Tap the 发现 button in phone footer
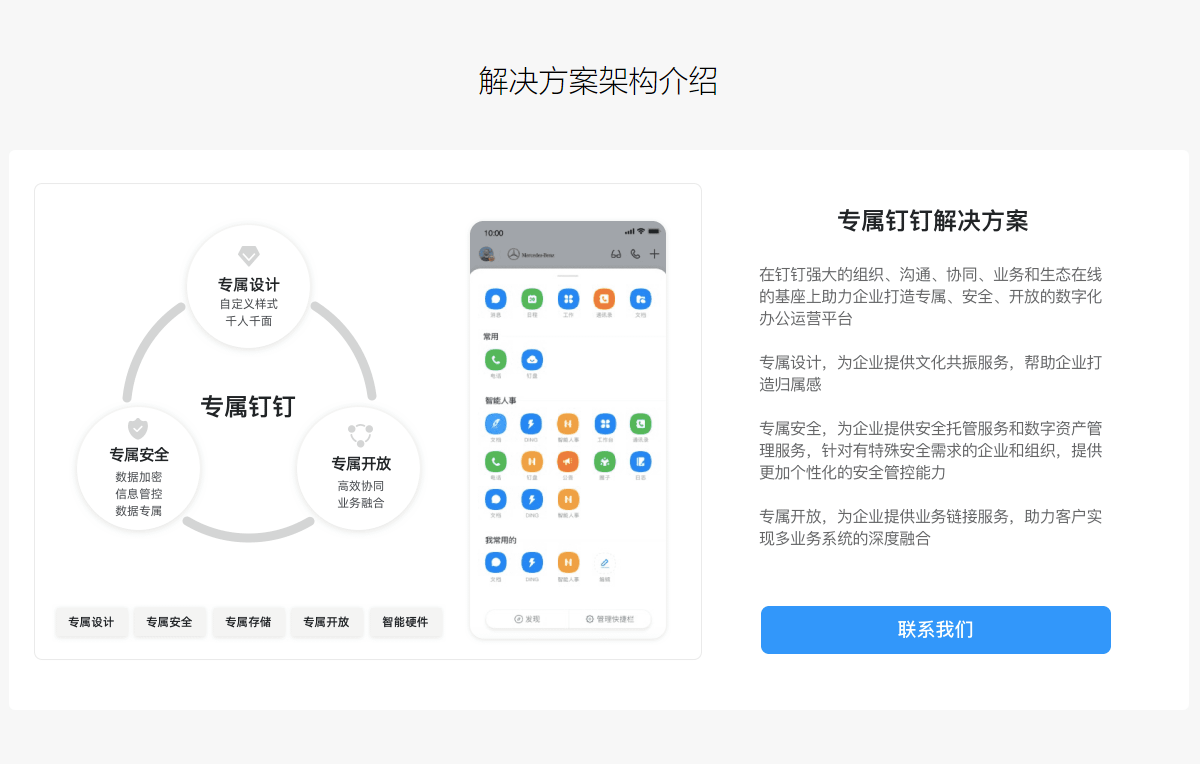This screenshot has width=1200, height=764. click(x=527, y=619)
